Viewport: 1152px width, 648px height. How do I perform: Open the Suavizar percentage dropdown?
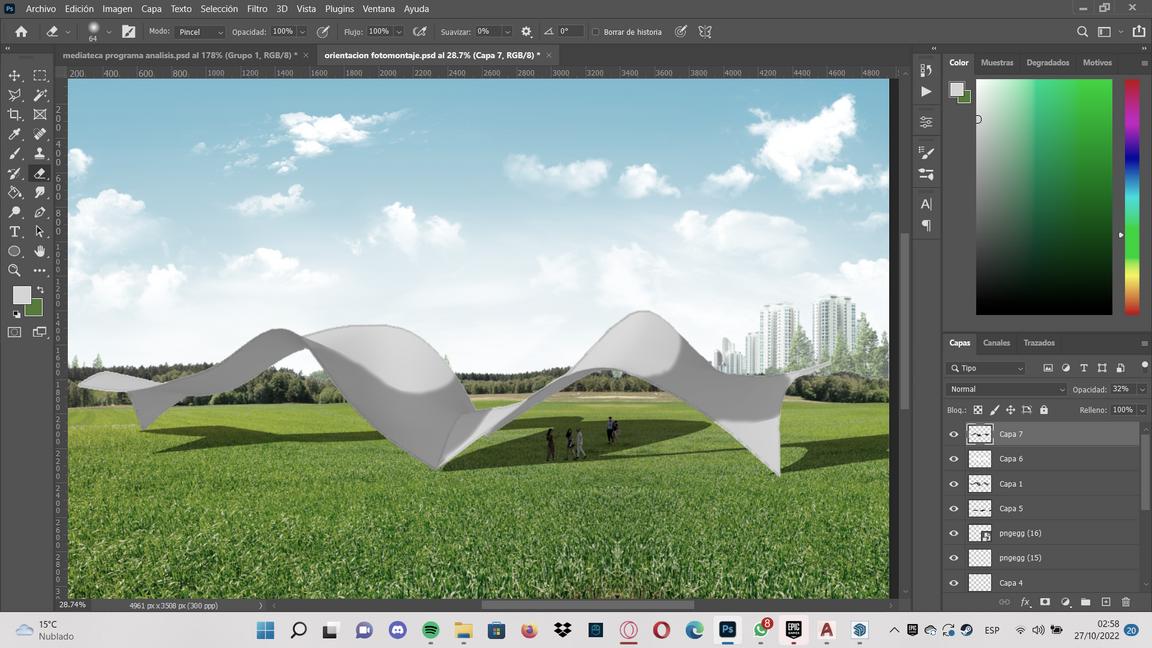[x=507, y=32]
